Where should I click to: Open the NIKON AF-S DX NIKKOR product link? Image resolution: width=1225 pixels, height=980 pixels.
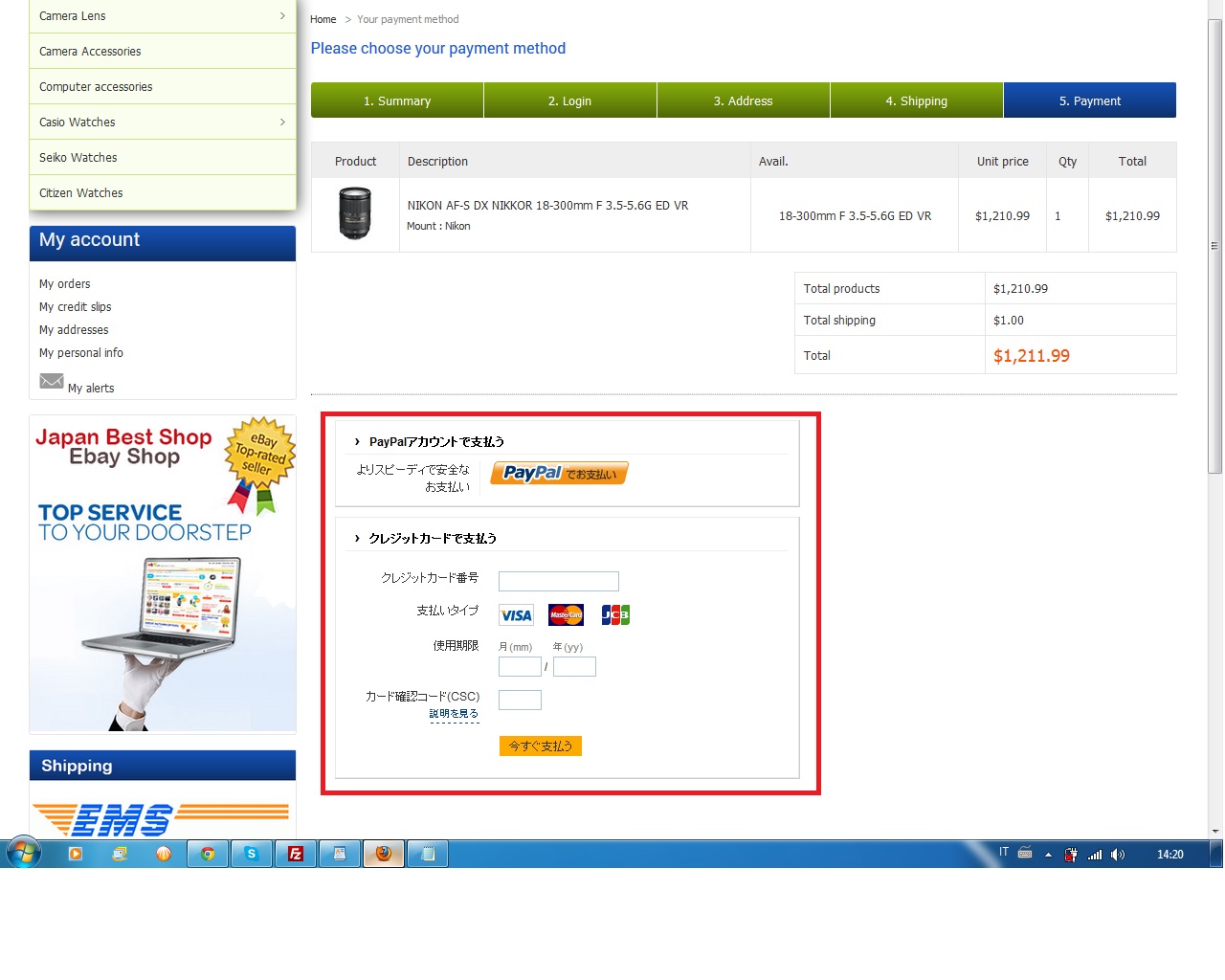[548, 206]
